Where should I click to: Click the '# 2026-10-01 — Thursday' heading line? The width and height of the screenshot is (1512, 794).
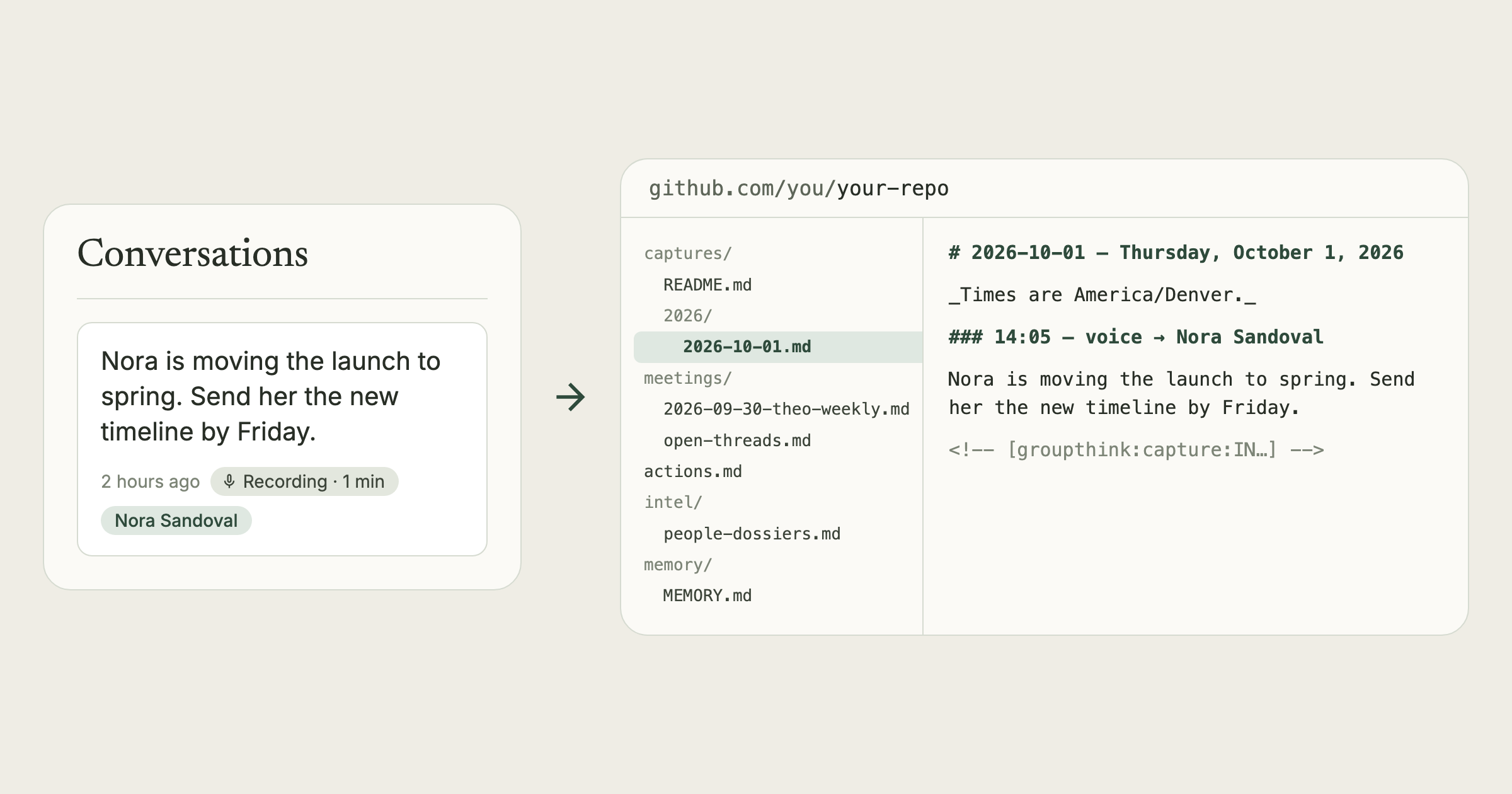[x=1176, y=253]
